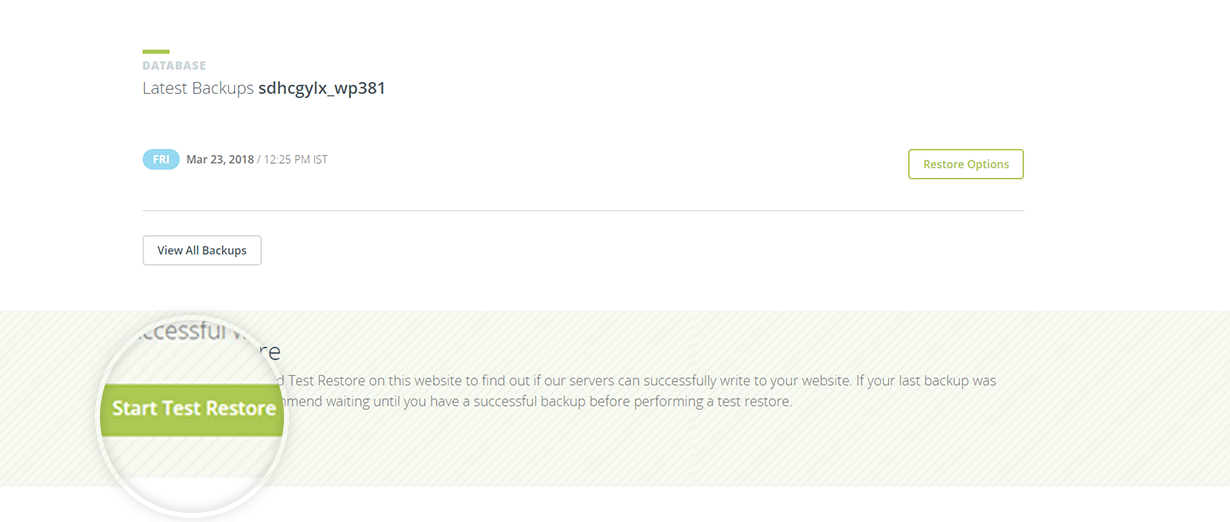Viewport: 1230px width, 522px height.
Task: Click the Restore Options button
Action: click(x=965, y=164)
